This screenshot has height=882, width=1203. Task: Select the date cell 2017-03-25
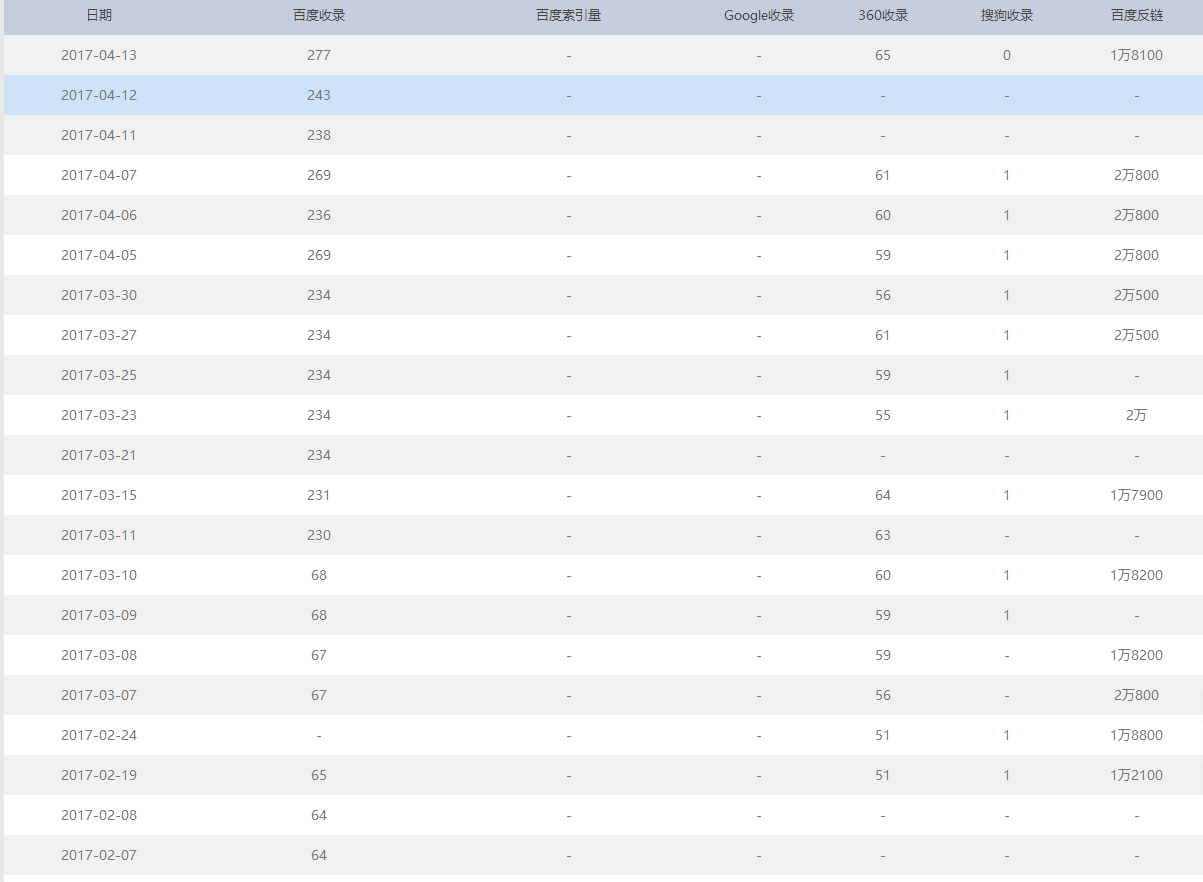[99, 375]
